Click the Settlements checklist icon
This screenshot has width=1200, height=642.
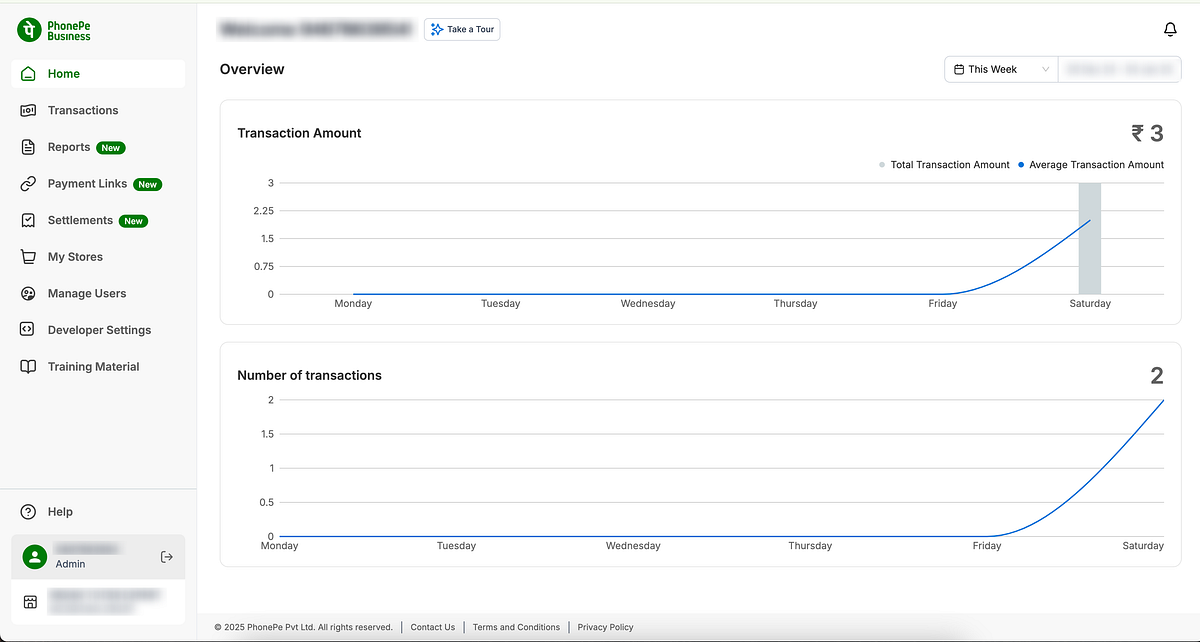(28, 220)
